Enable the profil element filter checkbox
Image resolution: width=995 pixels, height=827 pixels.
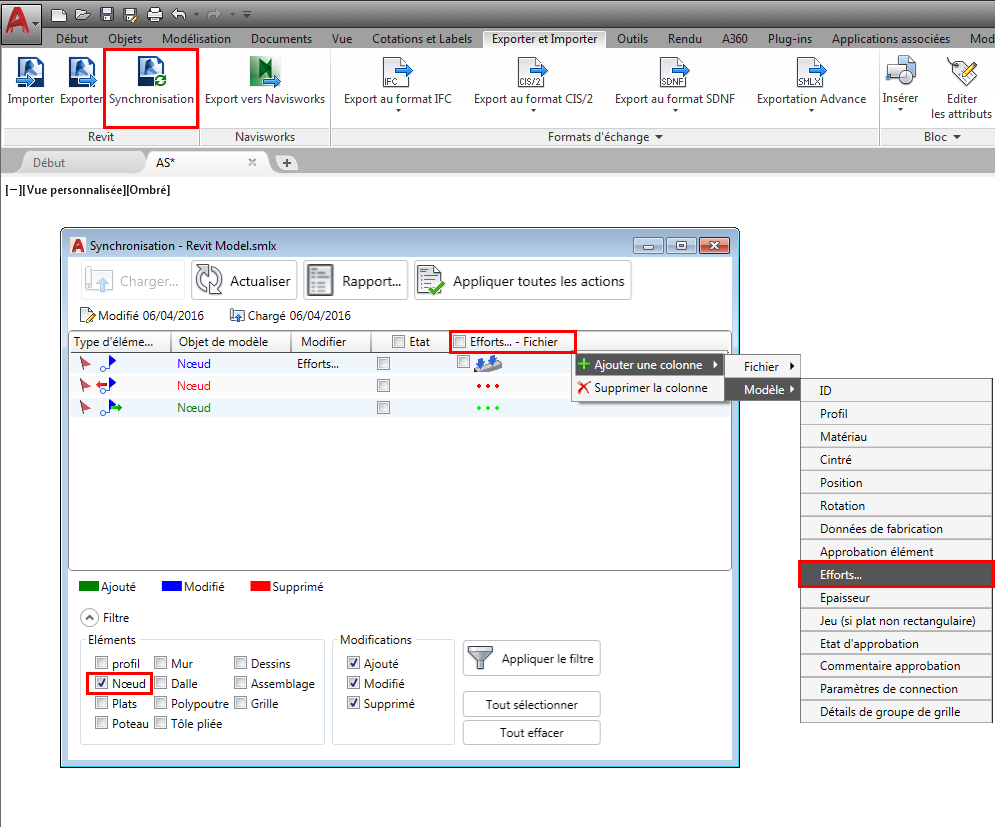point(102,663)
